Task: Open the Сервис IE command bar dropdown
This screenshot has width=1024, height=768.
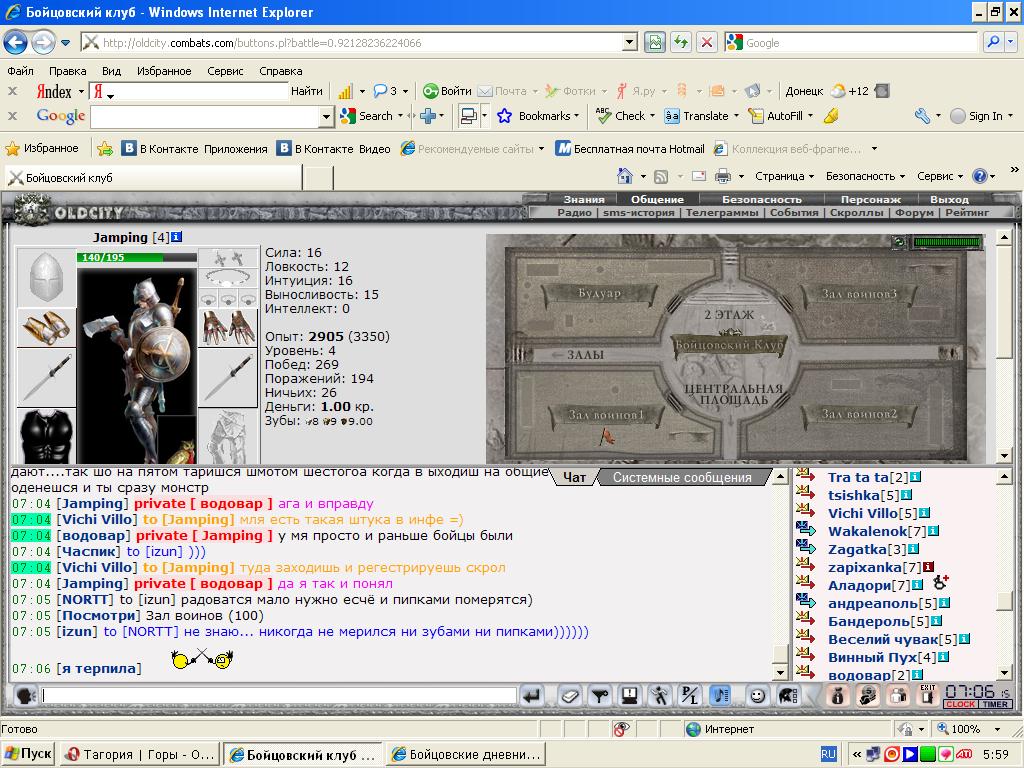Action: [940, 176]
